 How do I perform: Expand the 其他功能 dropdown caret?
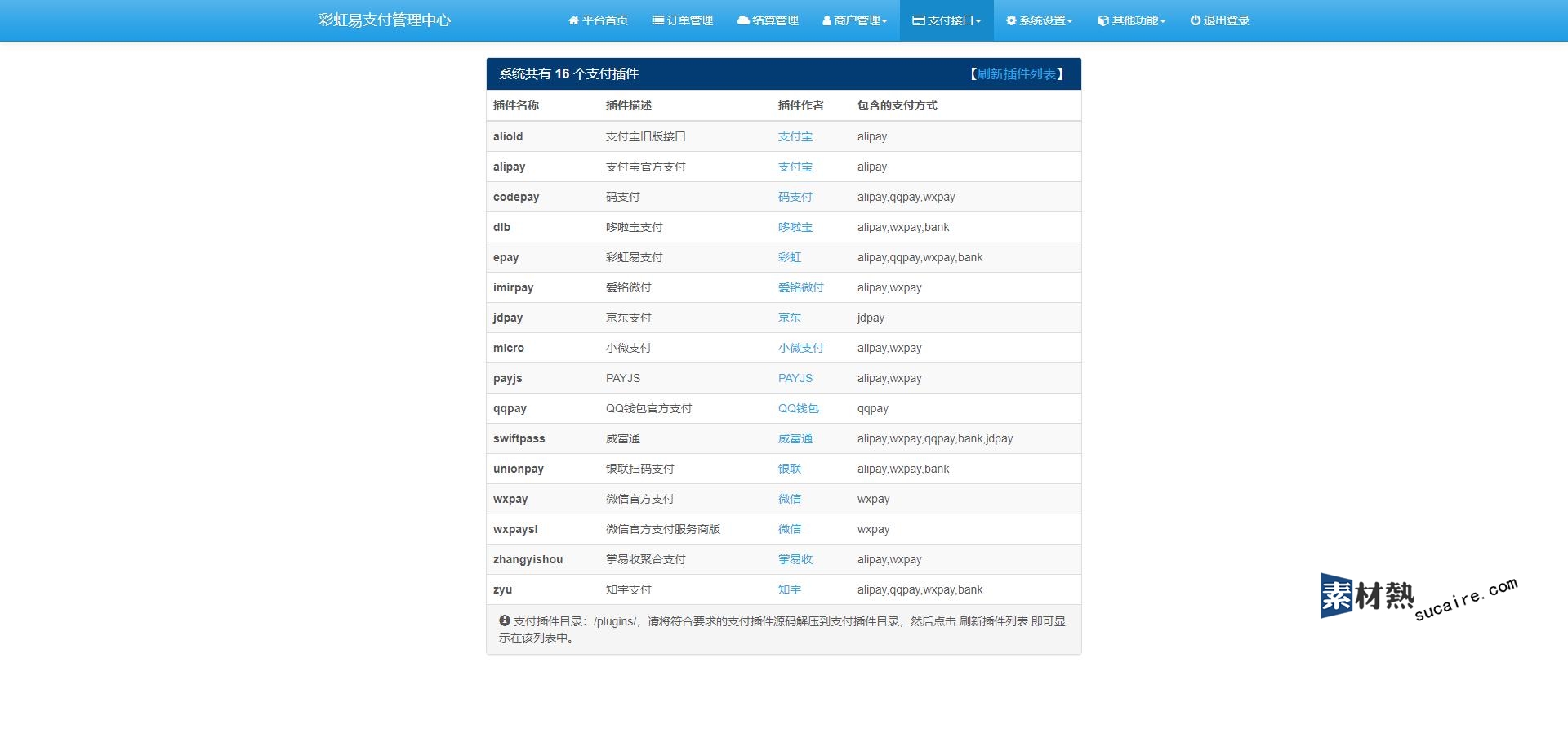click(x=1163, y=21)
